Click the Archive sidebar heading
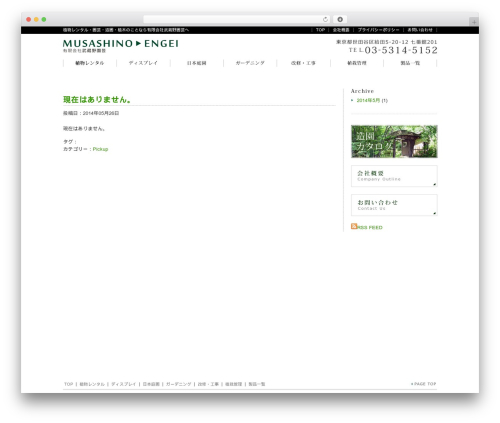Viewport: 500px width, 423px height. pos(362,91)
